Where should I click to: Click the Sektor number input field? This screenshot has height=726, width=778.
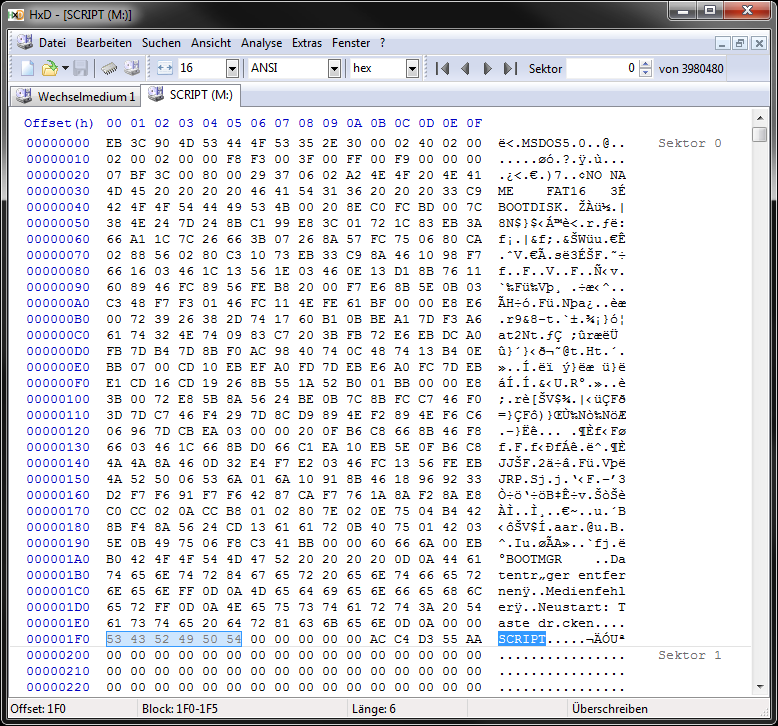click(601, 68)
